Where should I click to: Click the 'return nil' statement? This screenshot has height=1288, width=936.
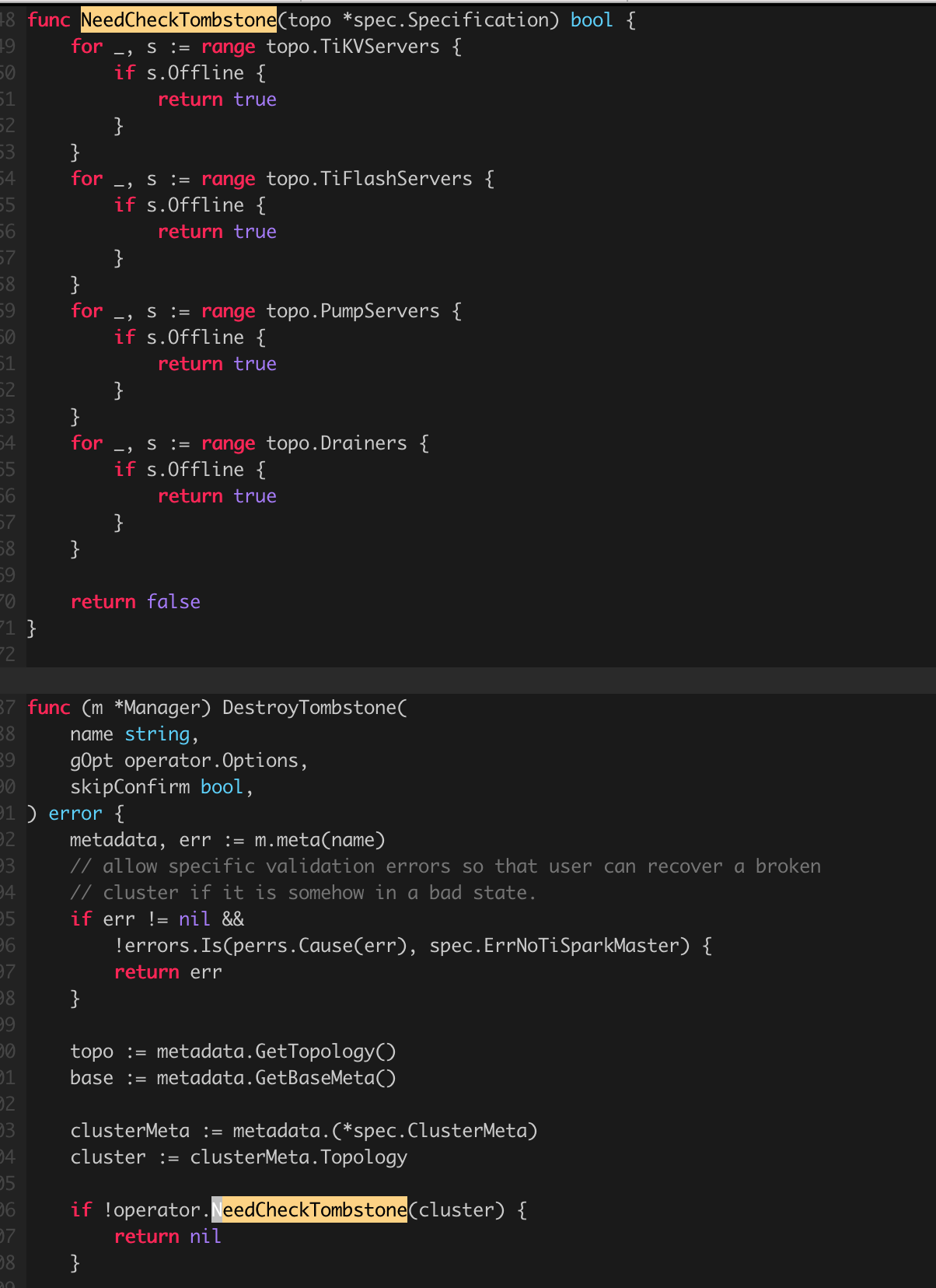[x=168, y=1237]
